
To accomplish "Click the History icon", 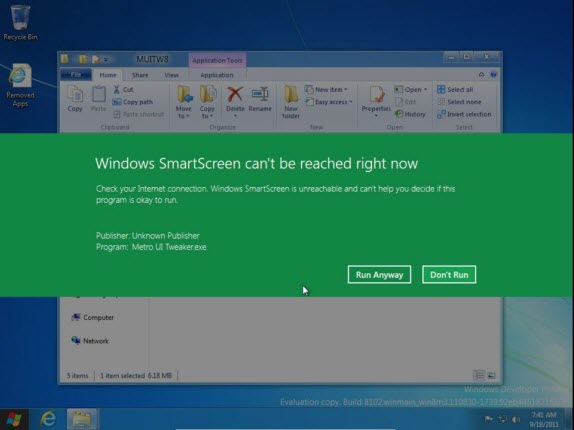I will click(x=399, y=114).
